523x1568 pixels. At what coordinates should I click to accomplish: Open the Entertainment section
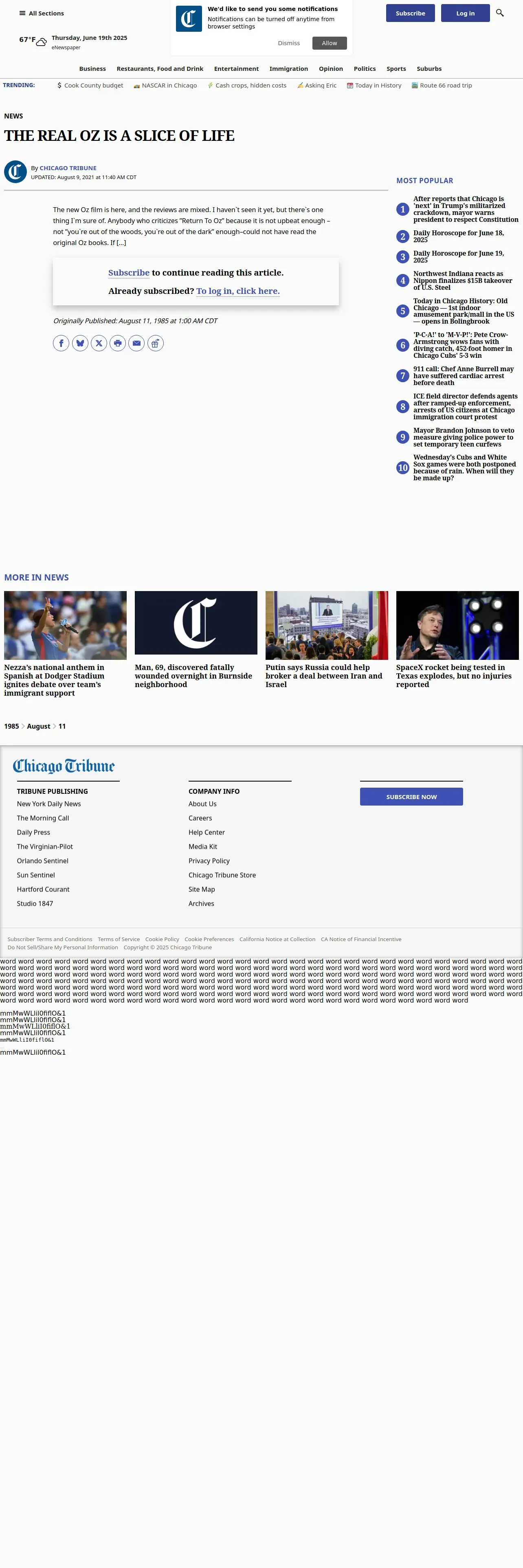click(x=236, y=69)
